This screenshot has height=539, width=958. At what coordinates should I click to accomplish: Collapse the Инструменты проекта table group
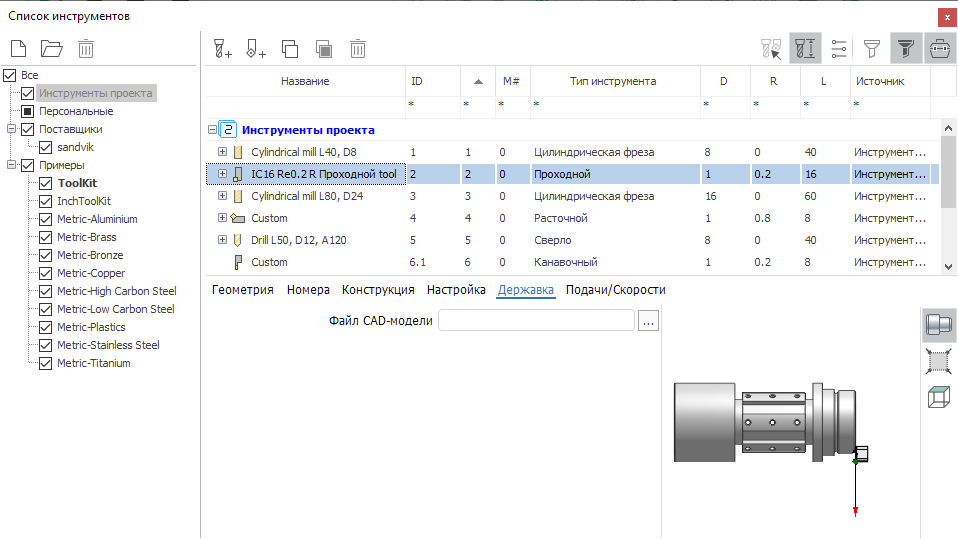(212, 130)
